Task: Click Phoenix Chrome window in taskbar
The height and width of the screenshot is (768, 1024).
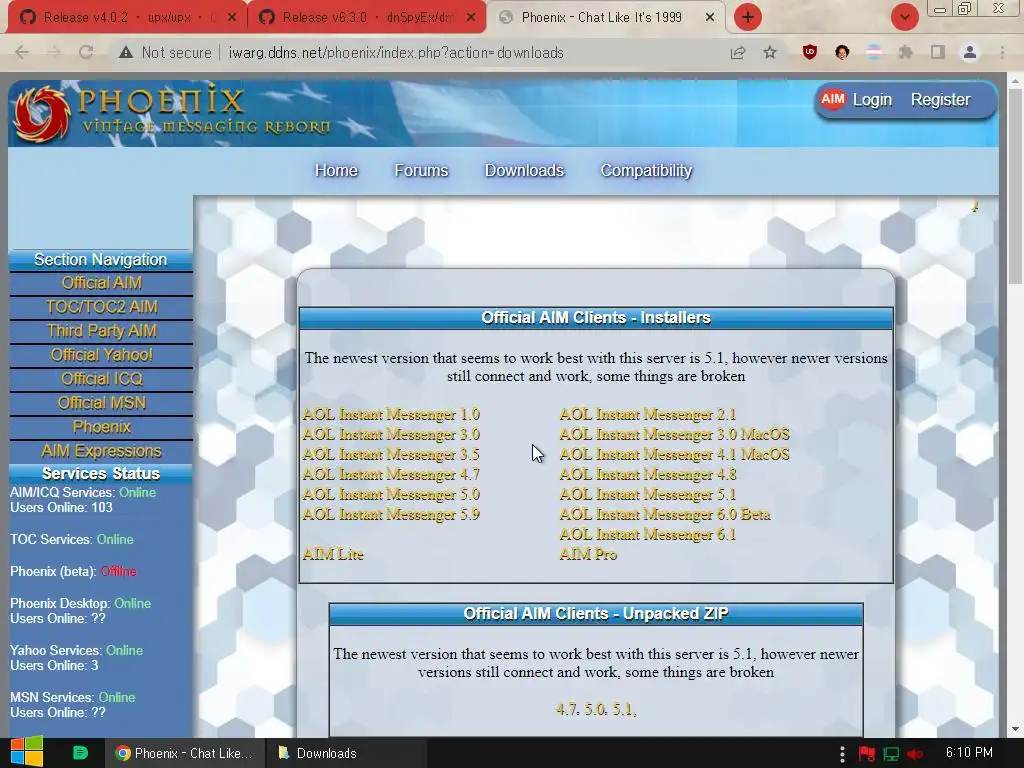Action: (185, 753)
